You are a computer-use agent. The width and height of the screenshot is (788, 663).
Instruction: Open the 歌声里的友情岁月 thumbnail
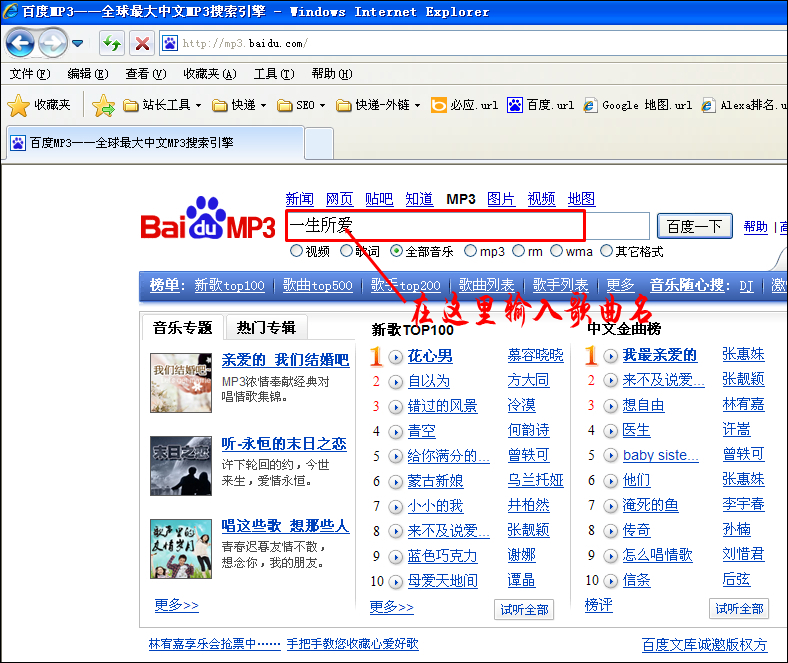[x=181, y=549]
